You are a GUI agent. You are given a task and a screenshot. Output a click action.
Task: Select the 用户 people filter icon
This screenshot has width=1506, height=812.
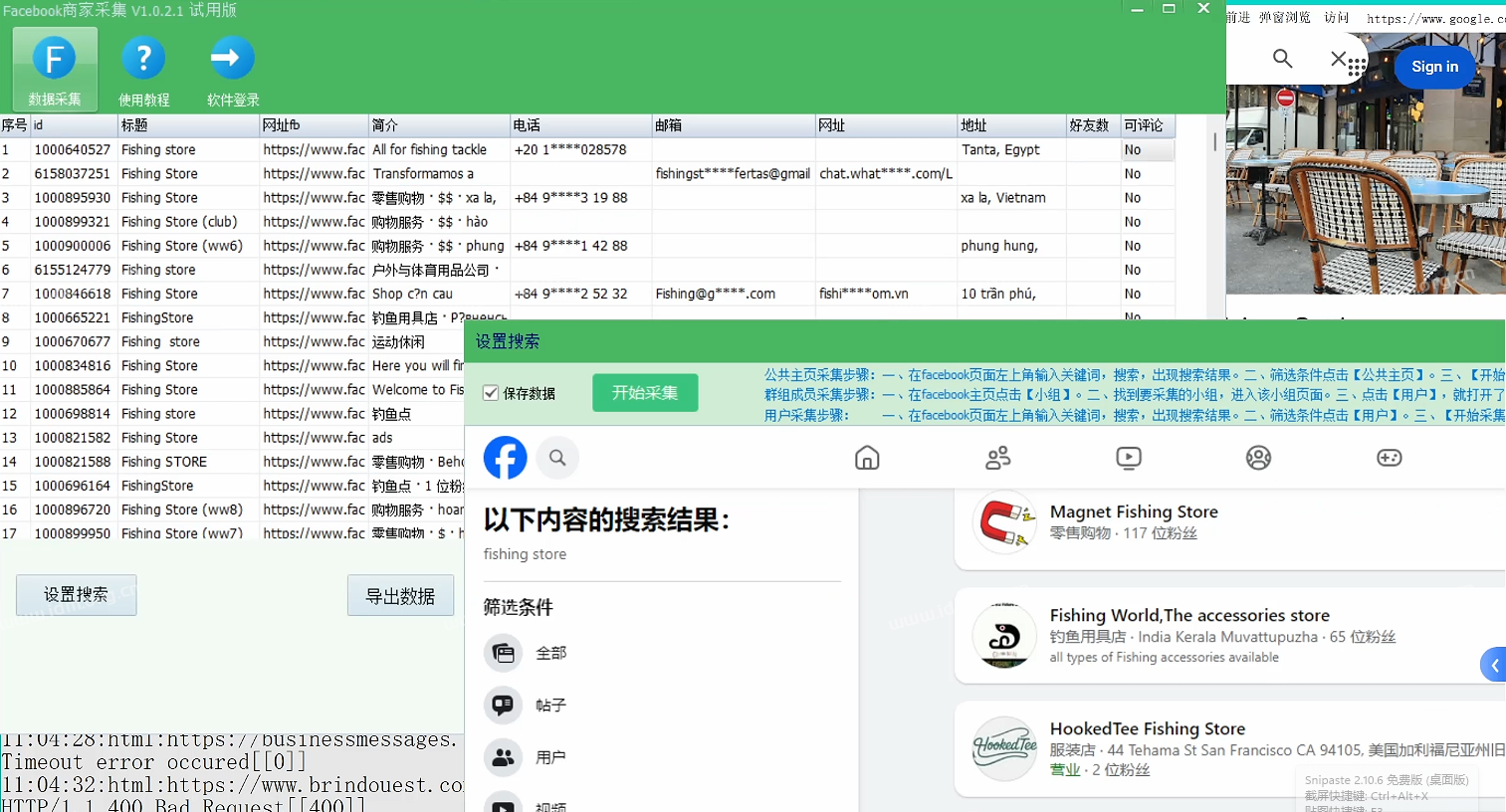(504, 757)
